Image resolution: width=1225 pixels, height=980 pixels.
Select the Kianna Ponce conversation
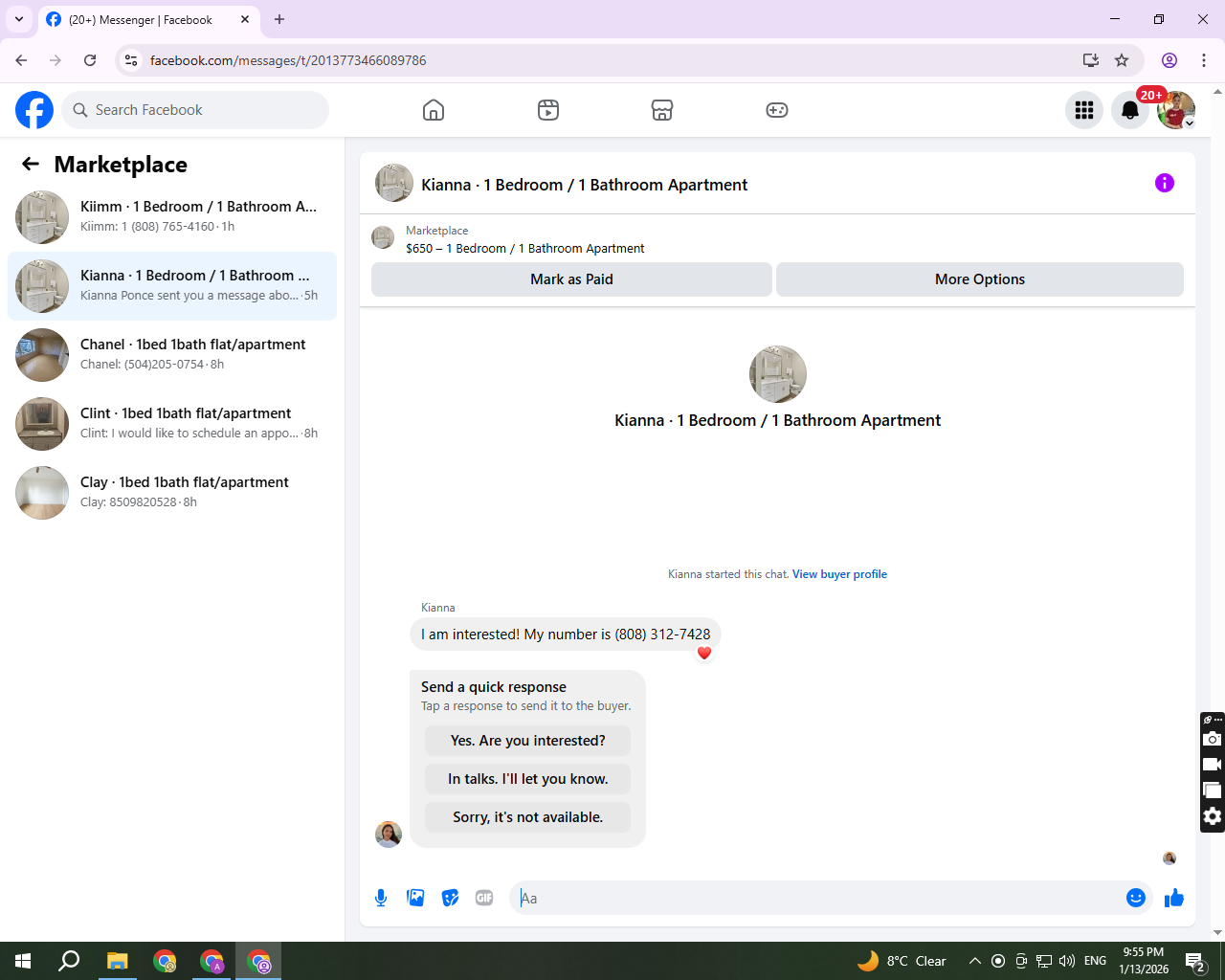click(x=172, y=286)
